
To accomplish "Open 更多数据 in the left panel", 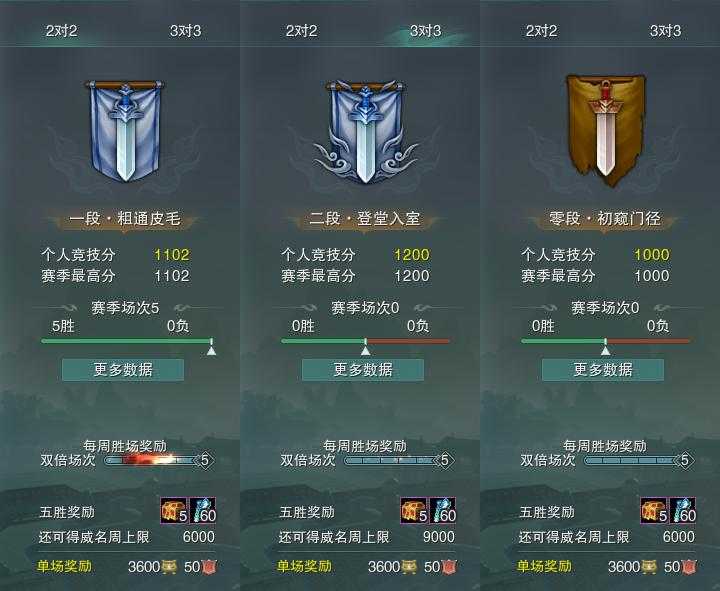I will (123, 370).
